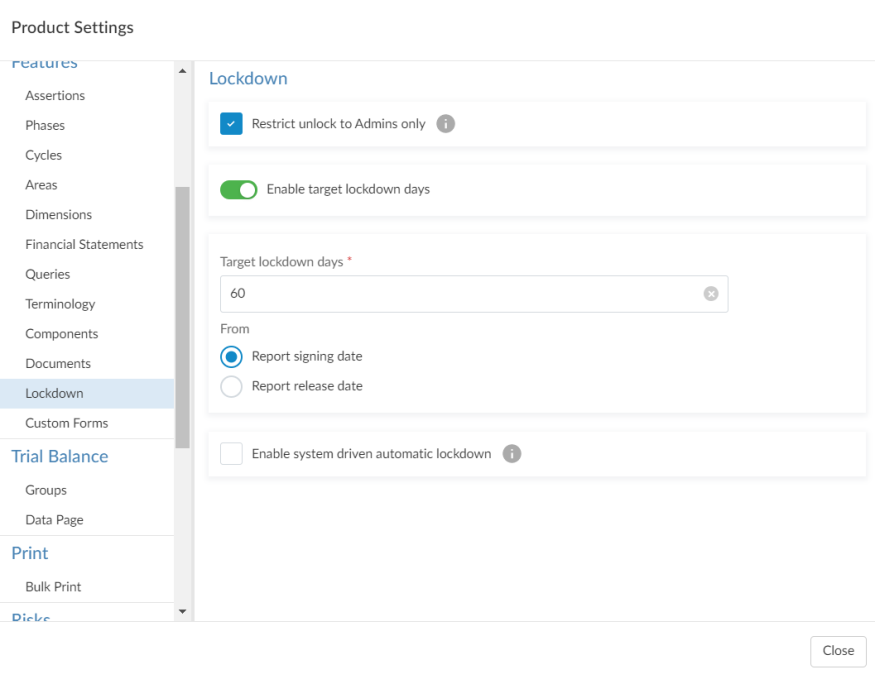Close the Product Settings dialog

coord(838,651)
